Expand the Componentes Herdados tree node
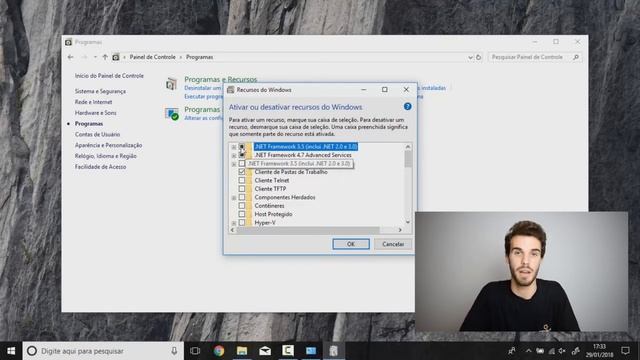This screenshot has height=360, width=640. (234, 198)
